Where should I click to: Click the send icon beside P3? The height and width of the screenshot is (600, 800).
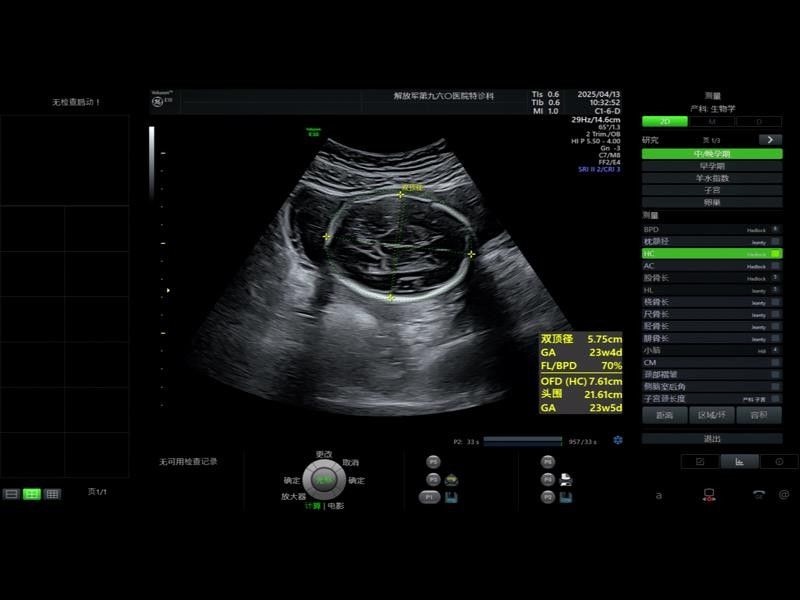pyautogui.click(x=451, y=480)
